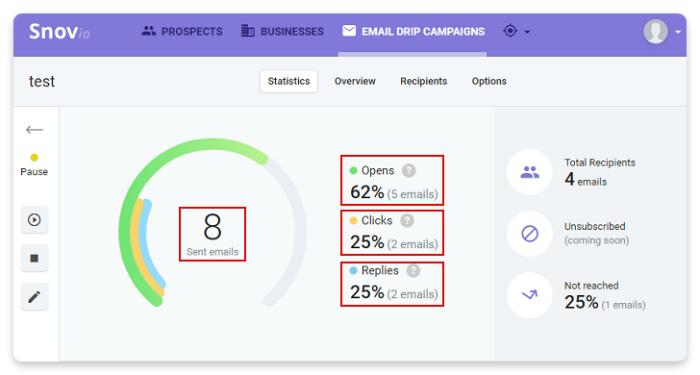The image size is (700, 375).
Task: Click the Clicks help question mark
Action: pos(407,221)
